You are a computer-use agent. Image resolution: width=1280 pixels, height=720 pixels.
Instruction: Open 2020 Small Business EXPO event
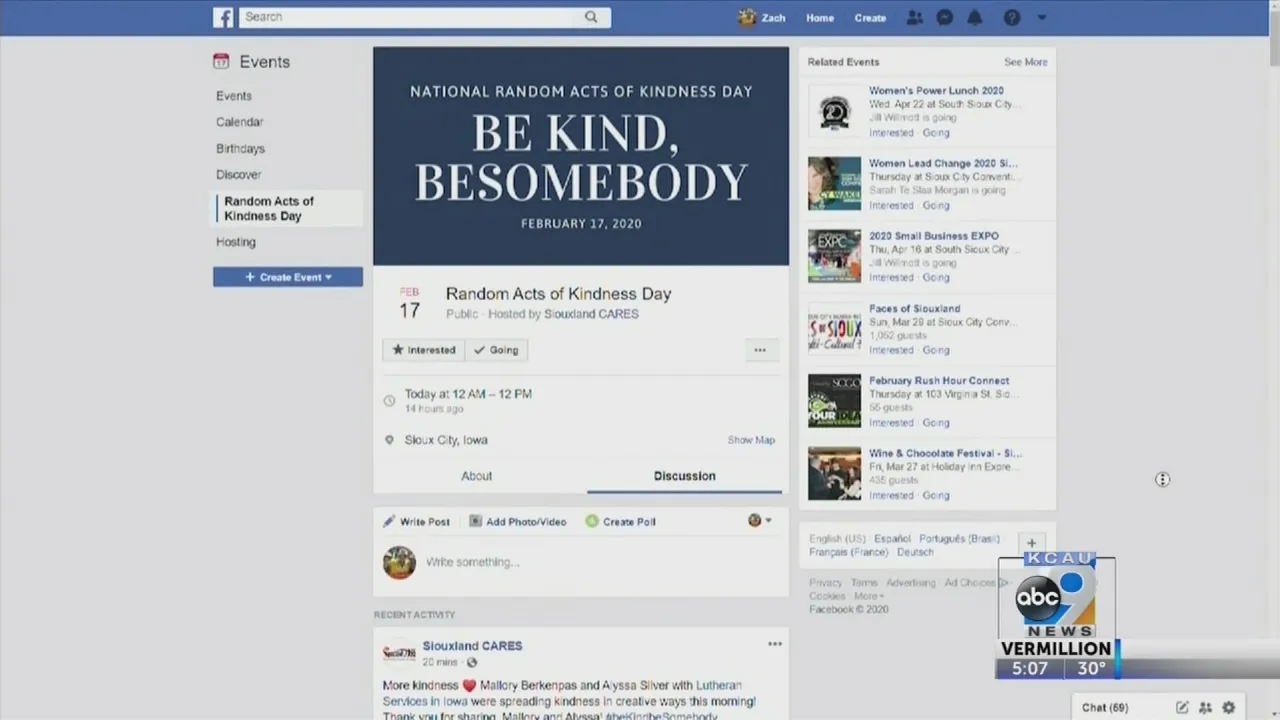(x=933, y=236)
